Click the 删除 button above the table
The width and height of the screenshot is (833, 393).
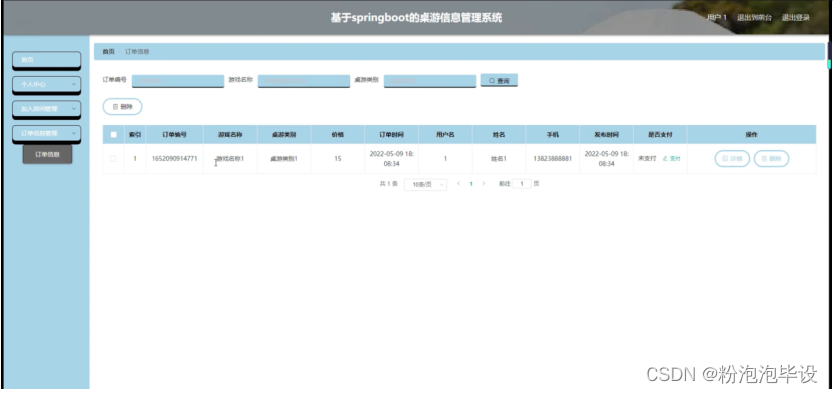122,106
